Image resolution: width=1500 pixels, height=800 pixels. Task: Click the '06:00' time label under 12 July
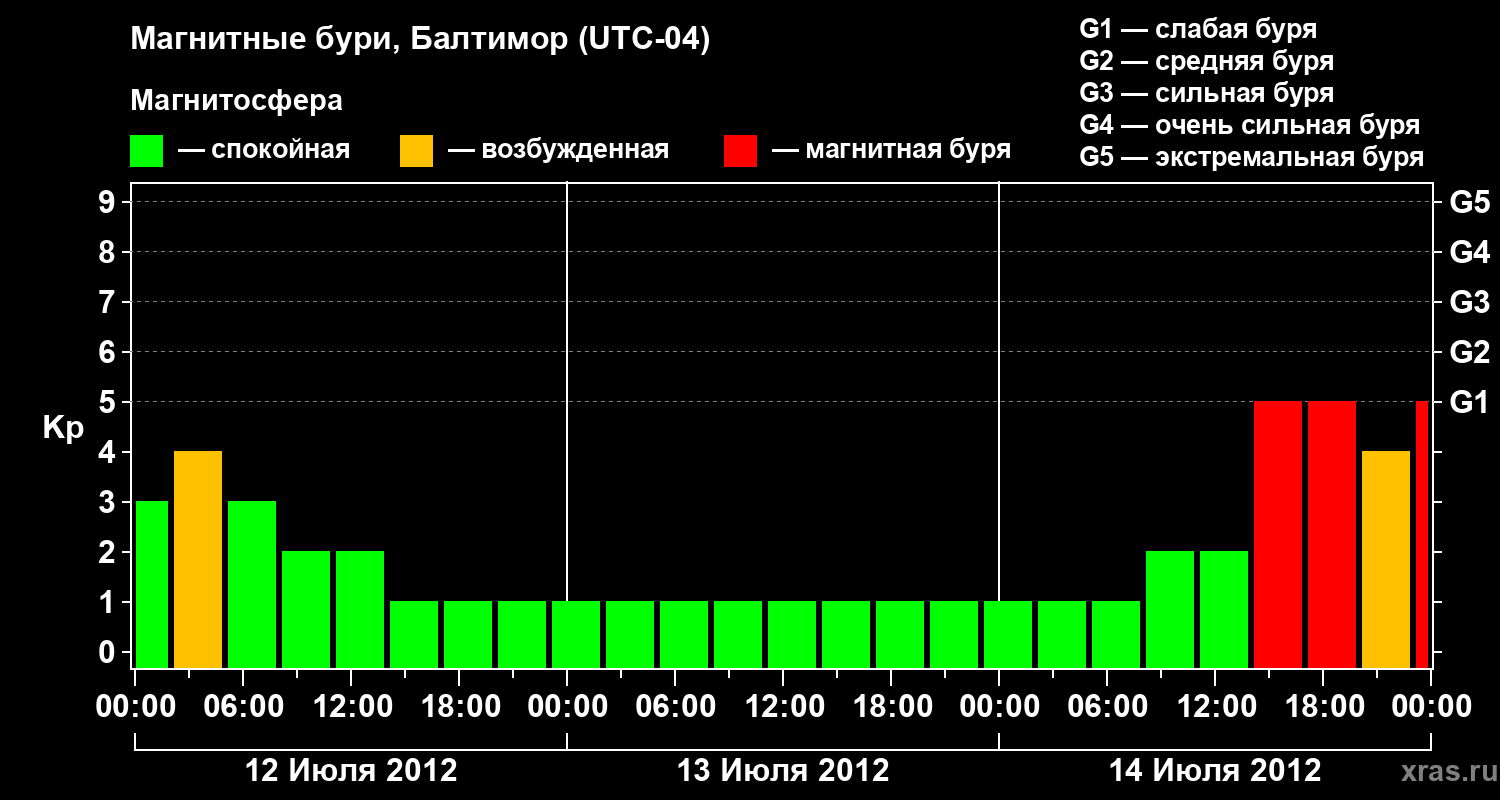(242, 707)
